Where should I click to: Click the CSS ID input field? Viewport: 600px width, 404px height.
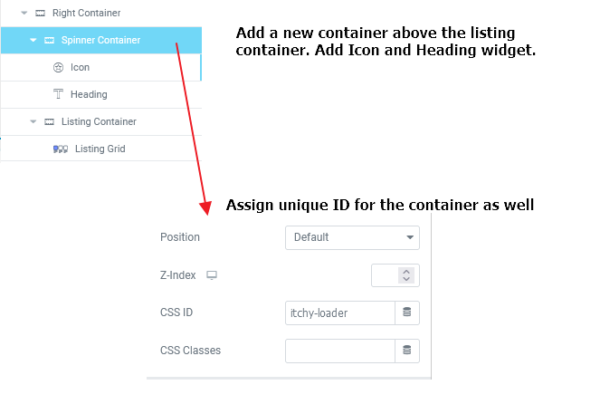coord(340,313)
